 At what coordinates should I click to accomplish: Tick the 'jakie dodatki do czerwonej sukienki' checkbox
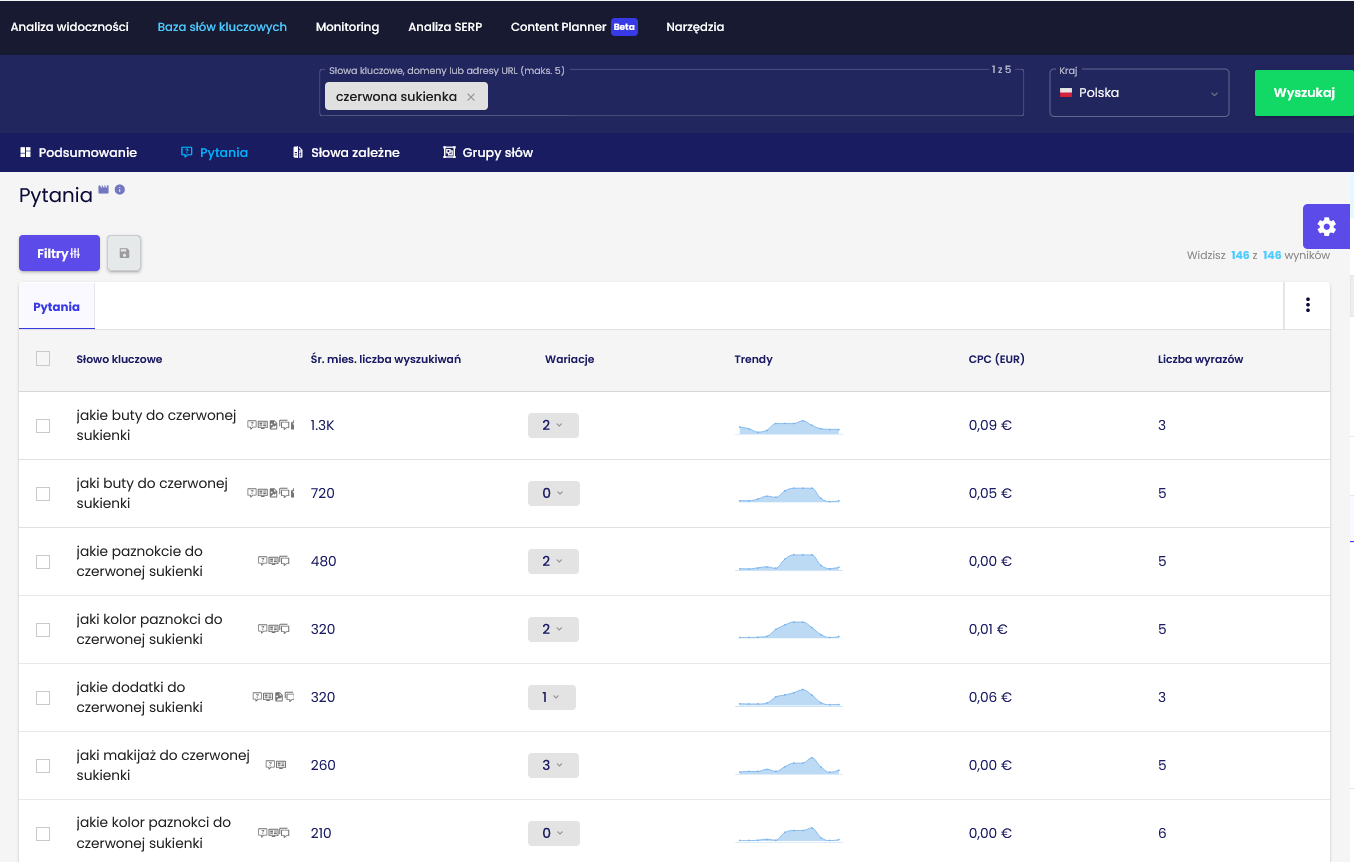43,698
